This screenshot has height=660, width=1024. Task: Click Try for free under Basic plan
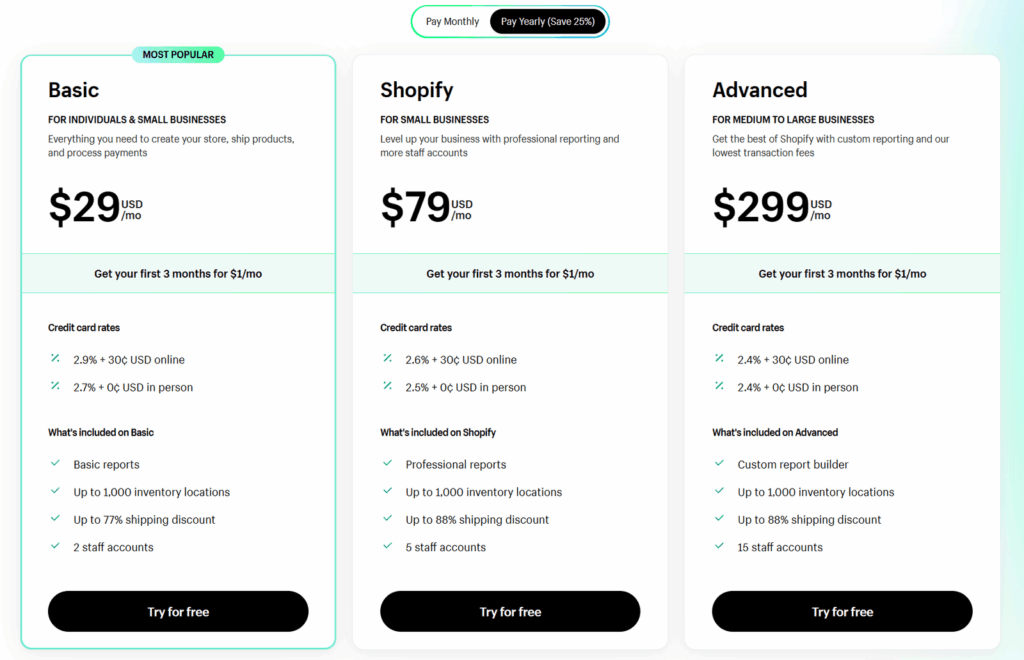(x=178, y=611)
